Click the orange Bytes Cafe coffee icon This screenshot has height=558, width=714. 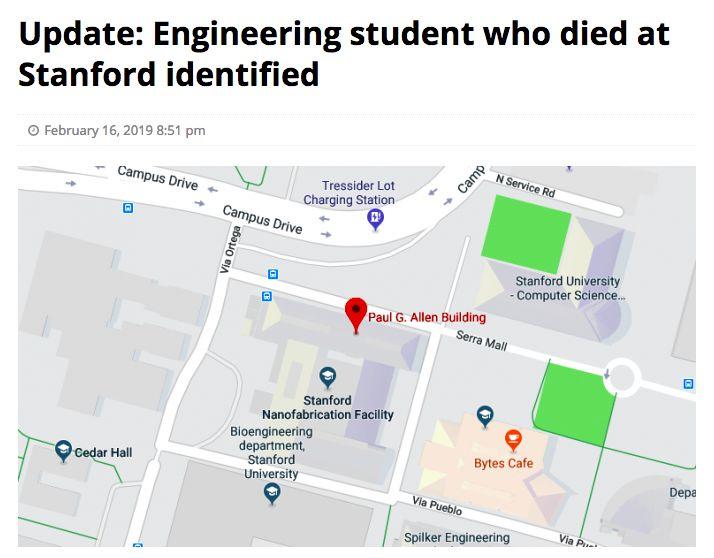click(513, 439)
